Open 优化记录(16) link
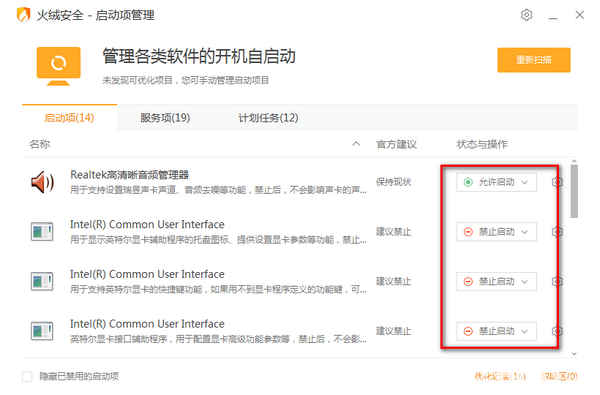Image resolution: width=600 pixels, height=395 pixels. tap(500, 377)
